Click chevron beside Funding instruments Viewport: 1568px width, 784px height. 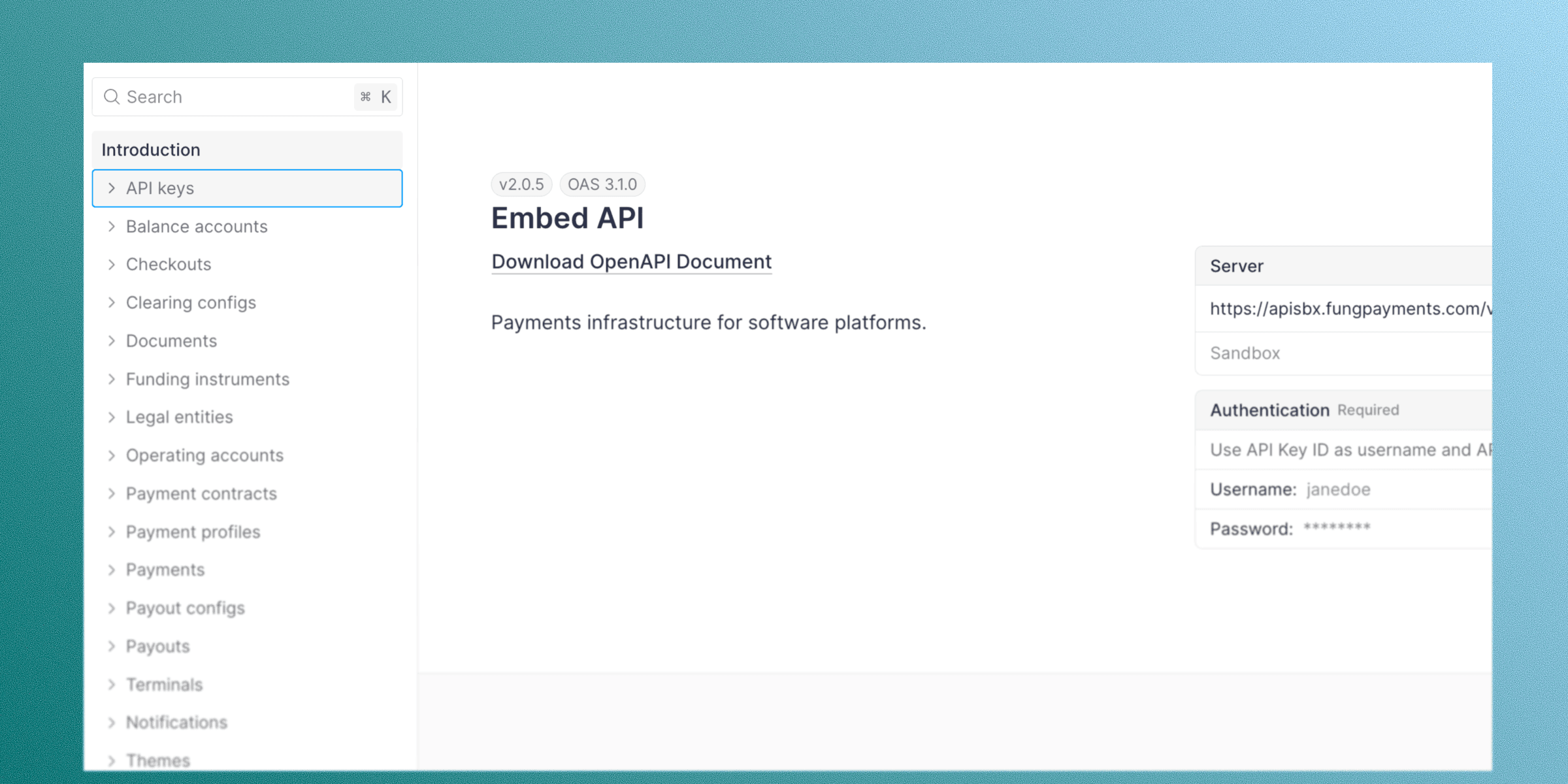pyautogui.click(x=112, y=379)
